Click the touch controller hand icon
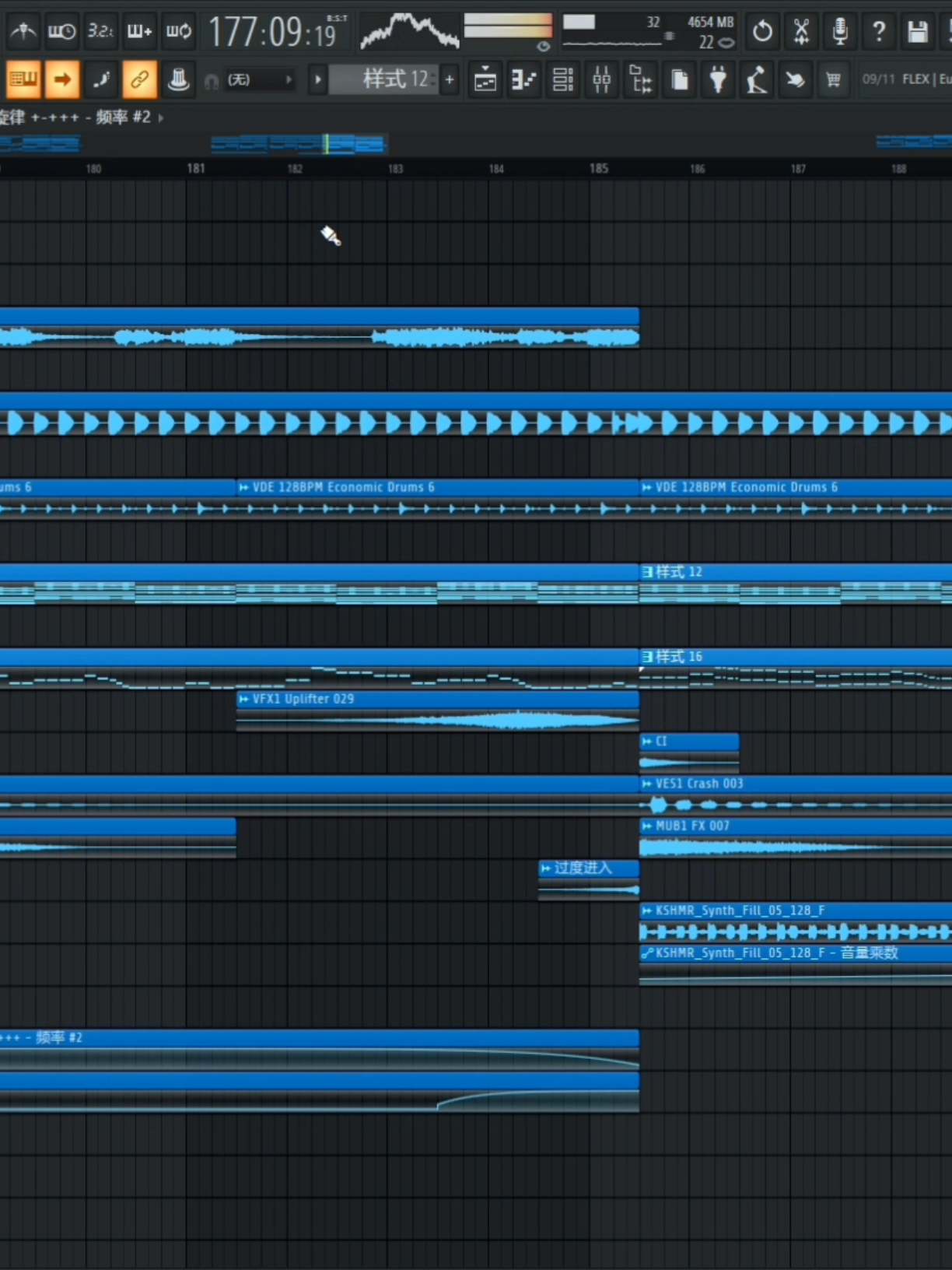Viewport: 952px width, 1270px height. [795, 79]
